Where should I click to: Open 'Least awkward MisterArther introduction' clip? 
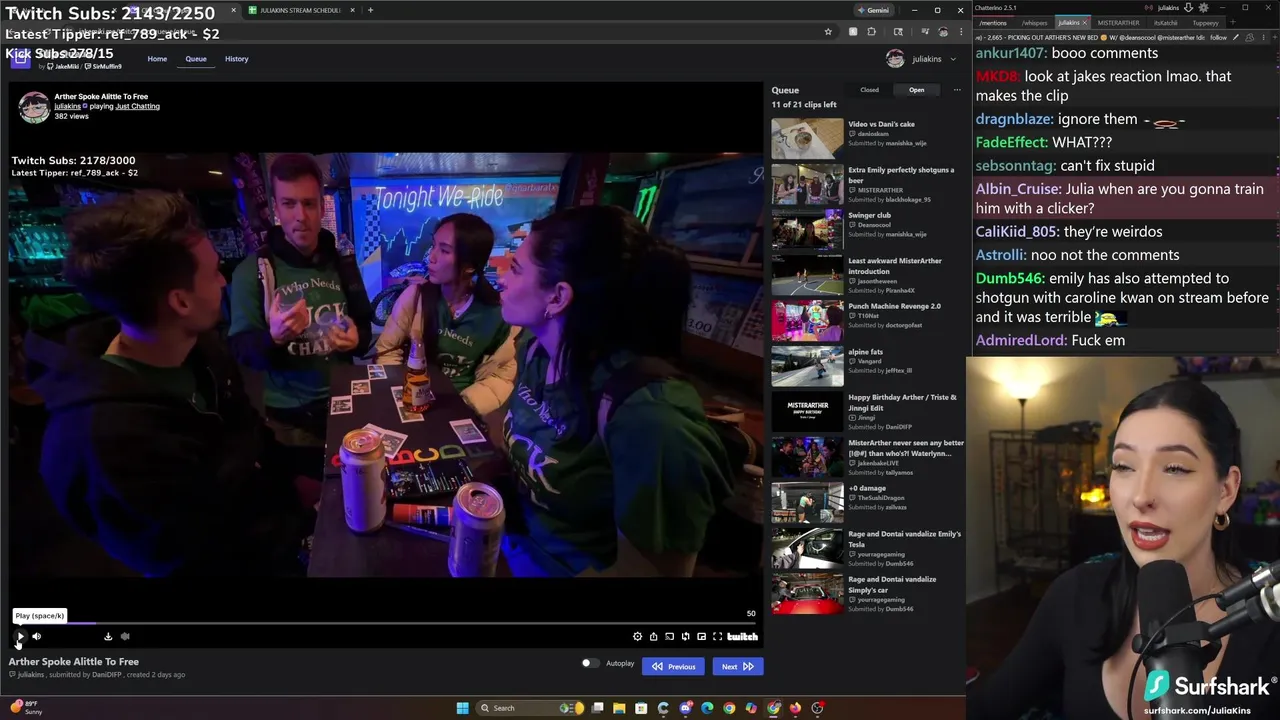point(868,275)
